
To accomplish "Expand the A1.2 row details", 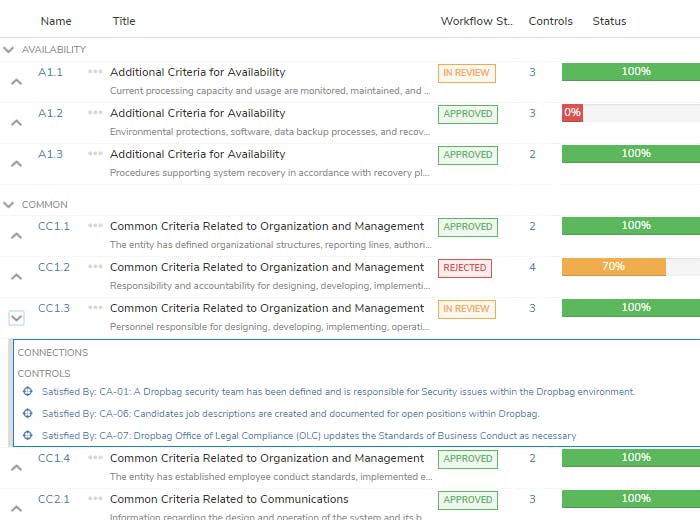I will 16,122.
